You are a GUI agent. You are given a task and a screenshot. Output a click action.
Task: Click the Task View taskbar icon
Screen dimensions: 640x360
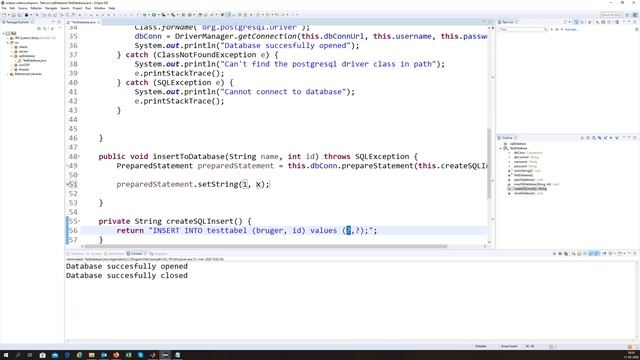30,355
